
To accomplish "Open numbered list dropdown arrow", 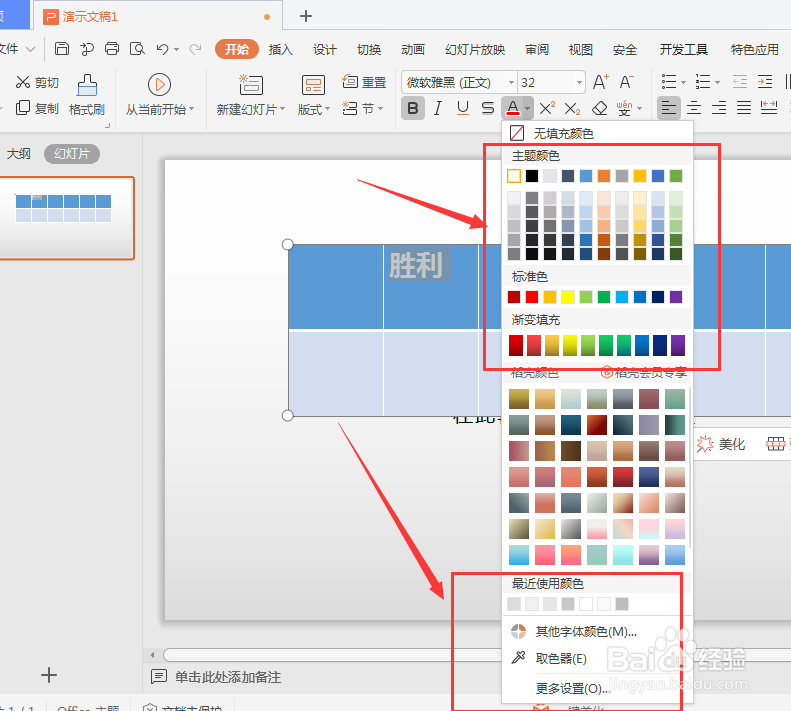I will coord(717,82).
